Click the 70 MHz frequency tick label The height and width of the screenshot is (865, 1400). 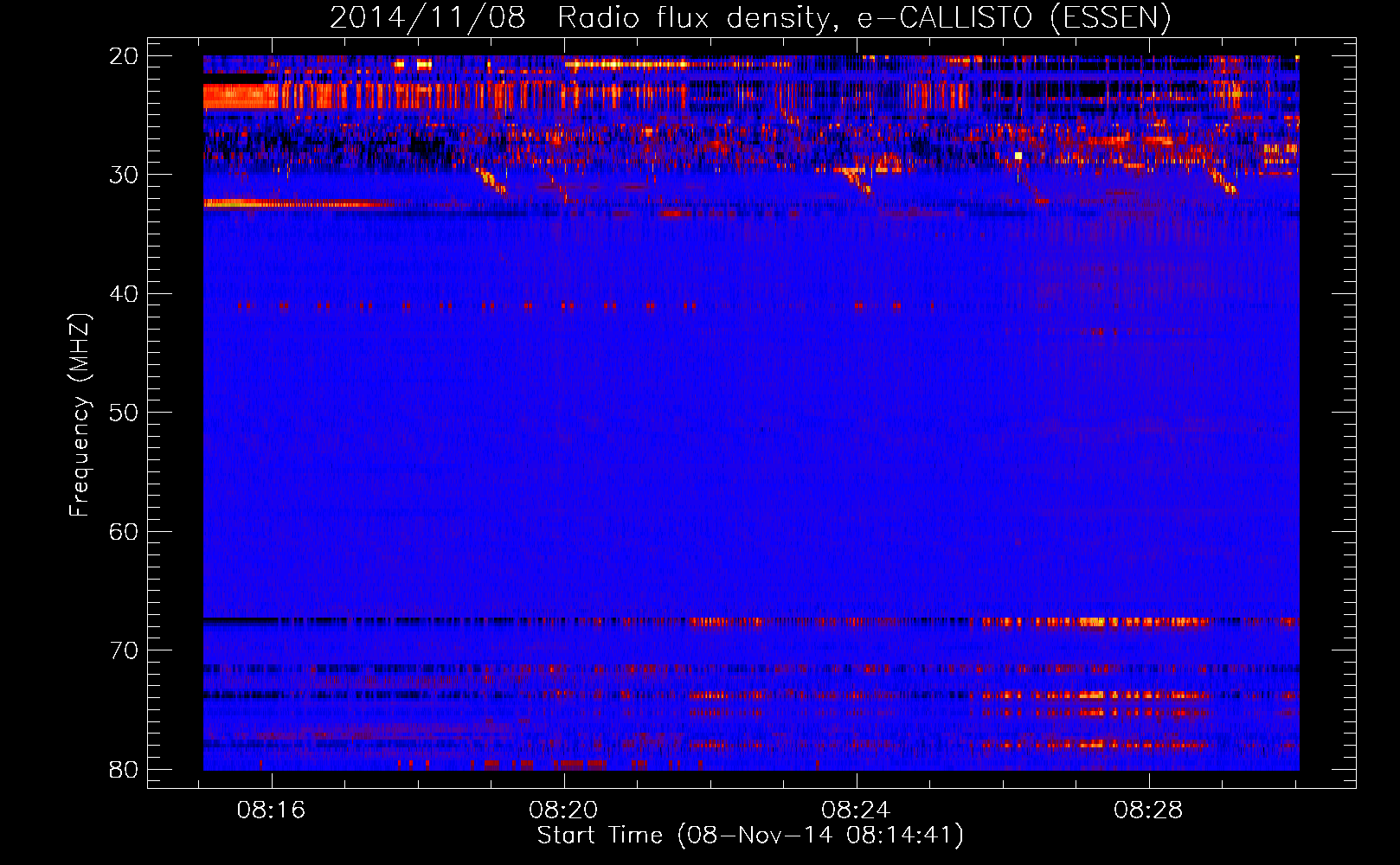[124, 650]
